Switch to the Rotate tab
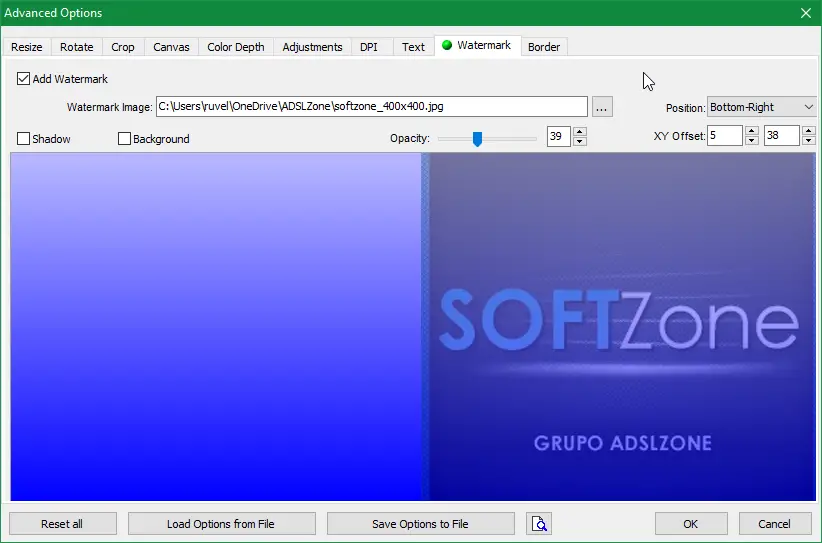This screenshot has height=543, width=822. pyautogui.click(x=77, y=47)
